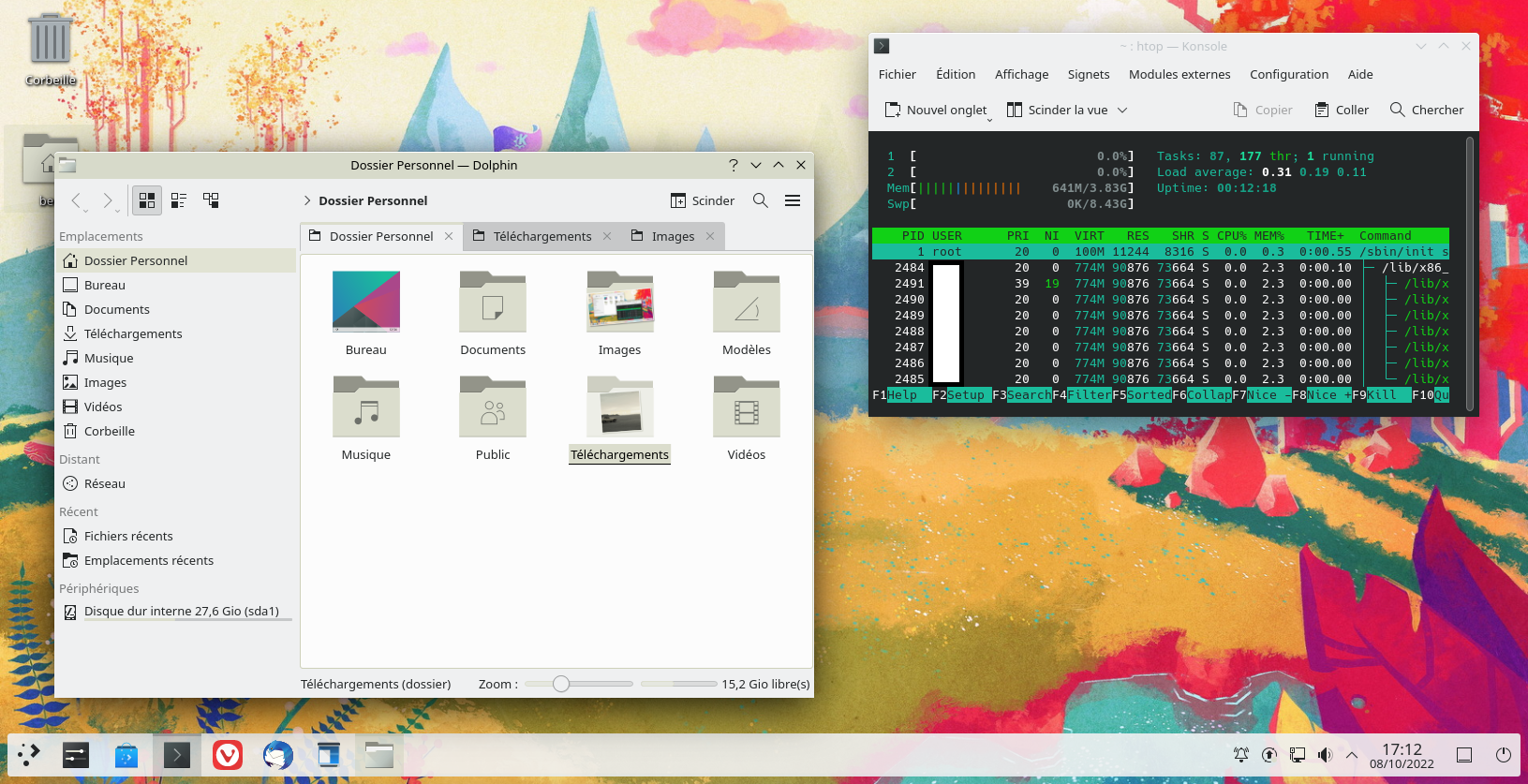
Task: Select the Bureau folder icon
Action: point(366,302)
